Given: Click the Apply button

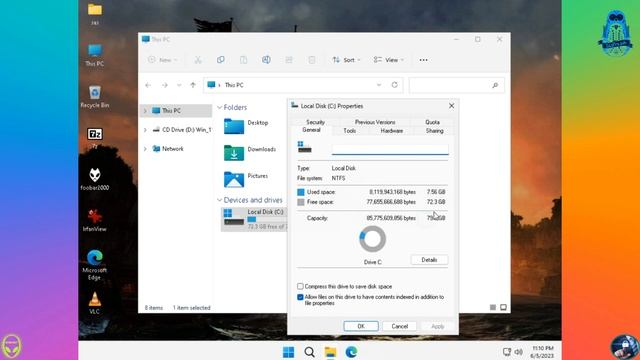Looking at the screenshot, I should tap(438, 326).
